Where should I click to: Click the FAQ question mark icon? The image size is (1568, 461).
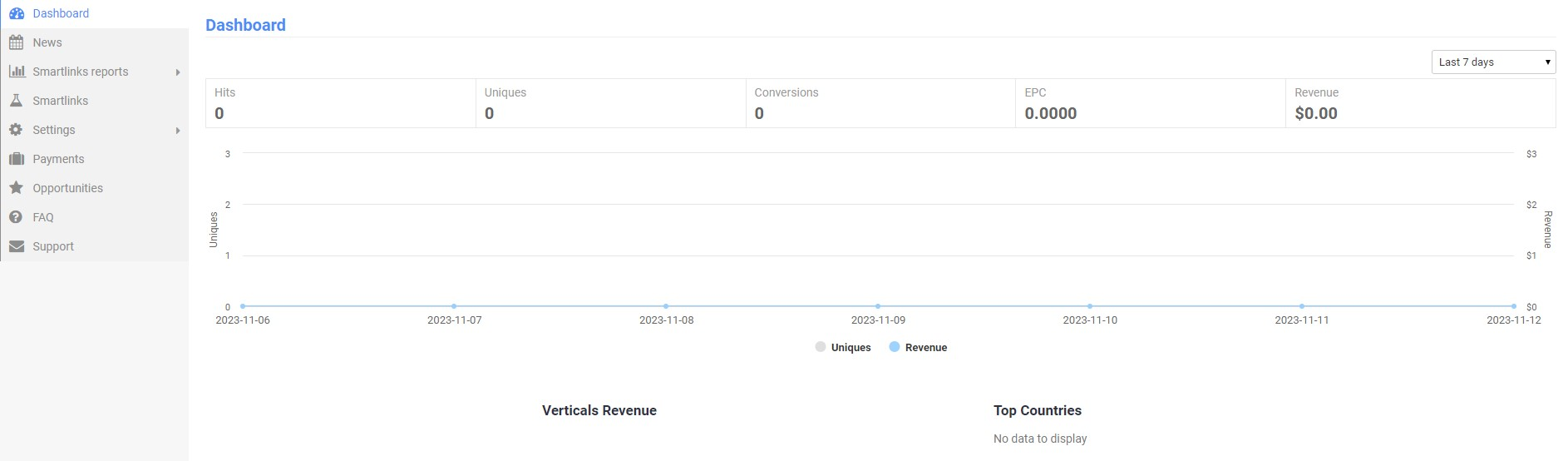click(x=16, y=217)
